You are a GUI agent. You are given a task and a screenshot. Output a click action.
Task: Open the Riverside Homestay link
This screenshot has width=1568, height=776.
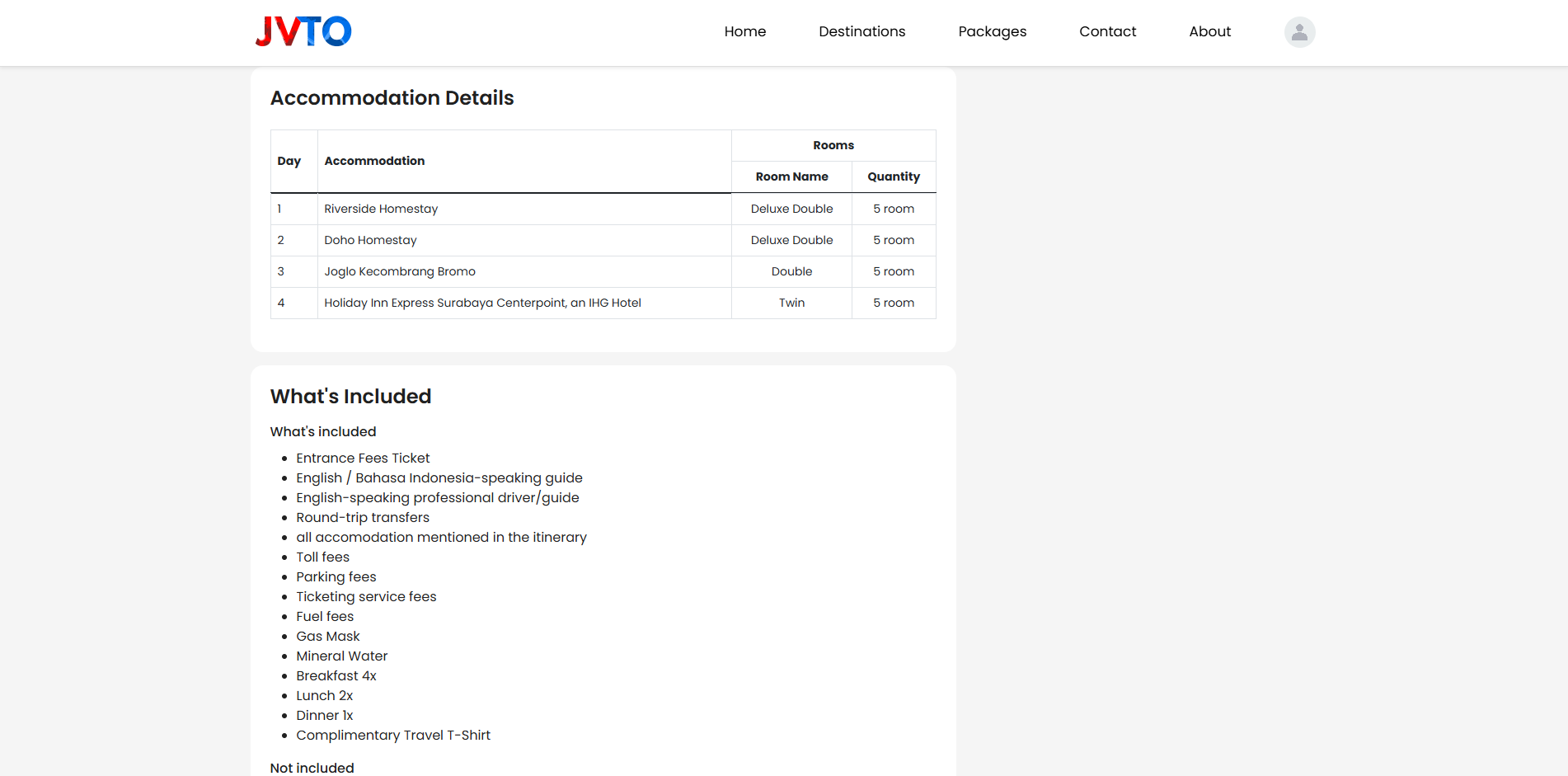(x=380, y=209)
